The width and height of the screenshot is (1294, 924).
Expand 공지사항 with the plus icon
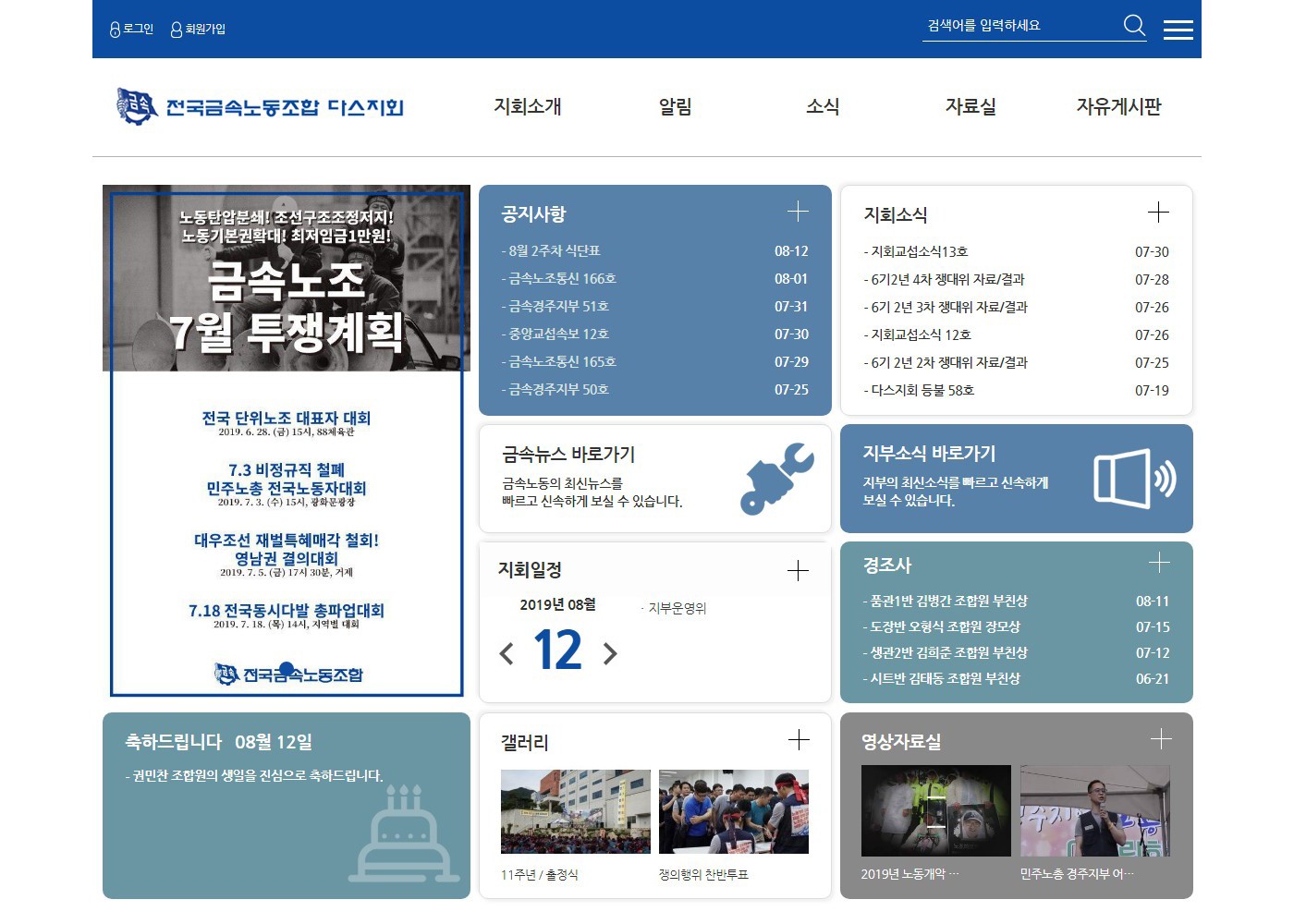798,212
